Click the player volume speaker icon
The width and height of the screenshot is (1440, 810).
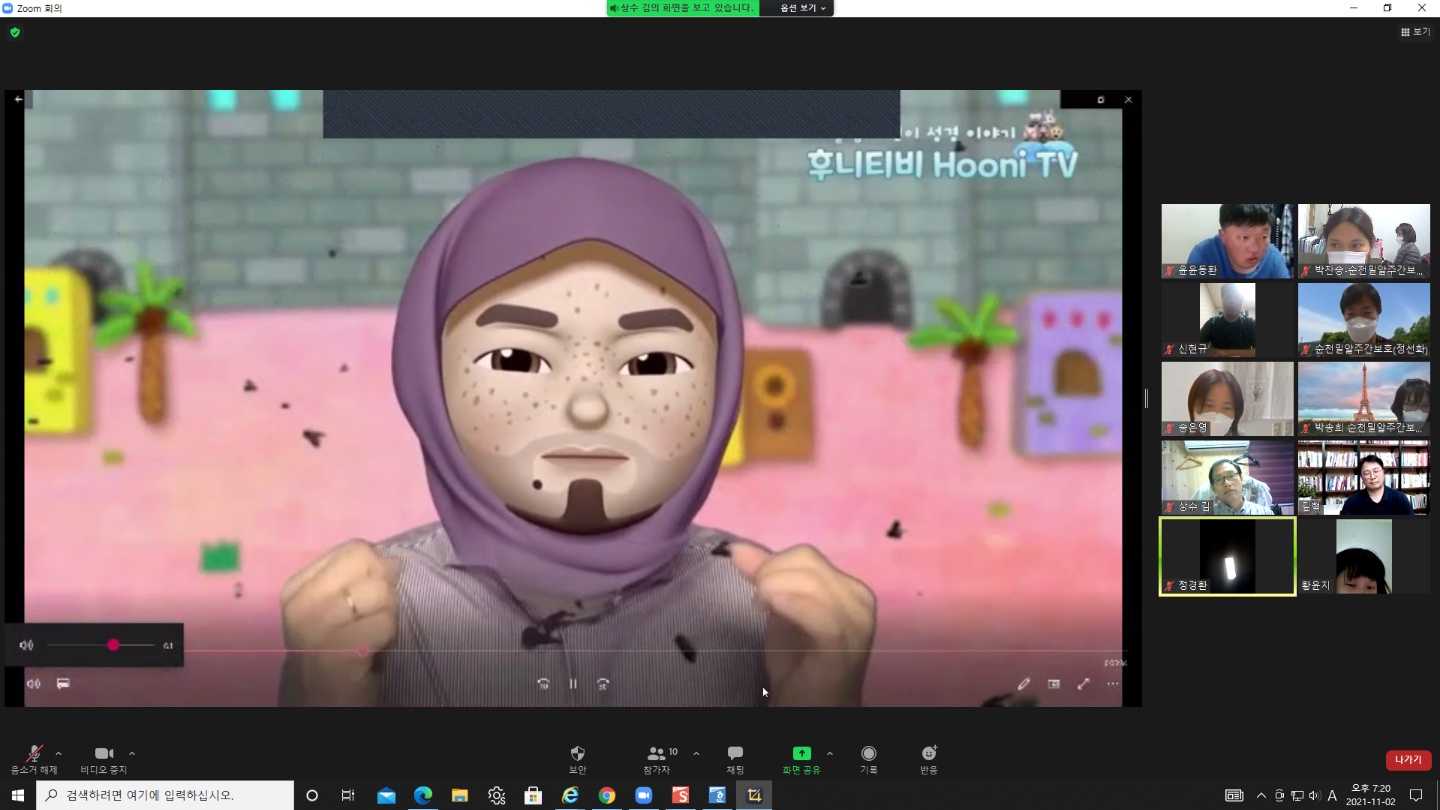coord(33,684)
